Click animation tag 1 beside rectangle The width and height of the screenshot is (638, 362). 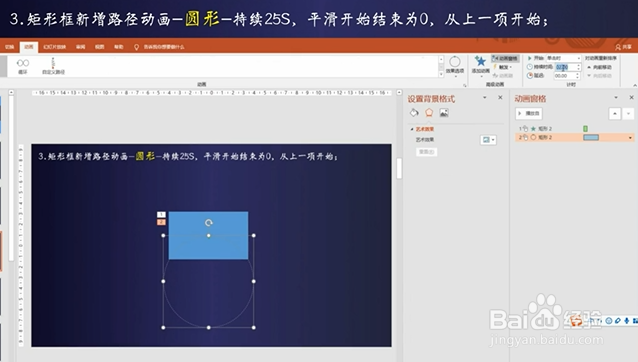pyautogui.click(x=161, y=214)
